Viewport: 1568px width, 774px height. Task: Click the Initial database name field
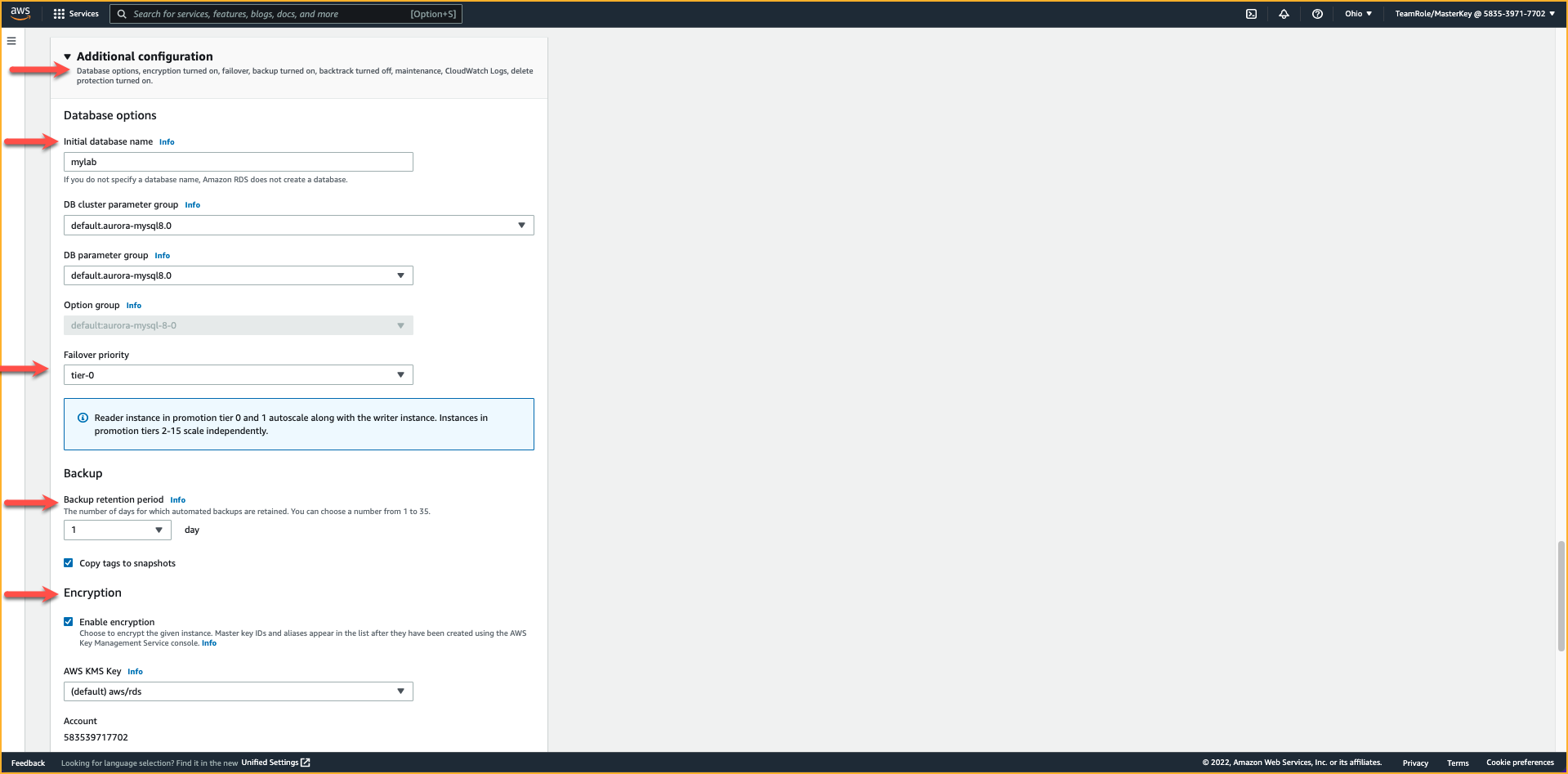coord(238,162)
